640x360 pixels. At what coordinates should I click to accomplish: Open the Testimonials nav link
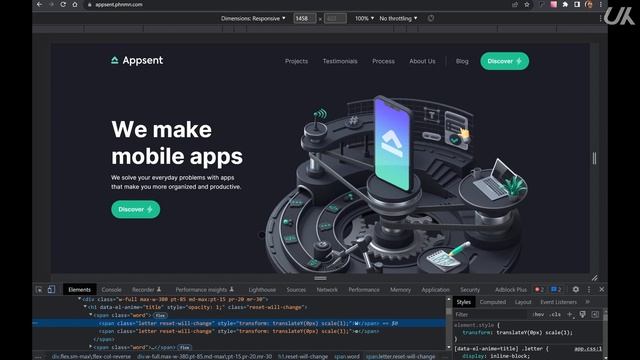pos(340,61)
